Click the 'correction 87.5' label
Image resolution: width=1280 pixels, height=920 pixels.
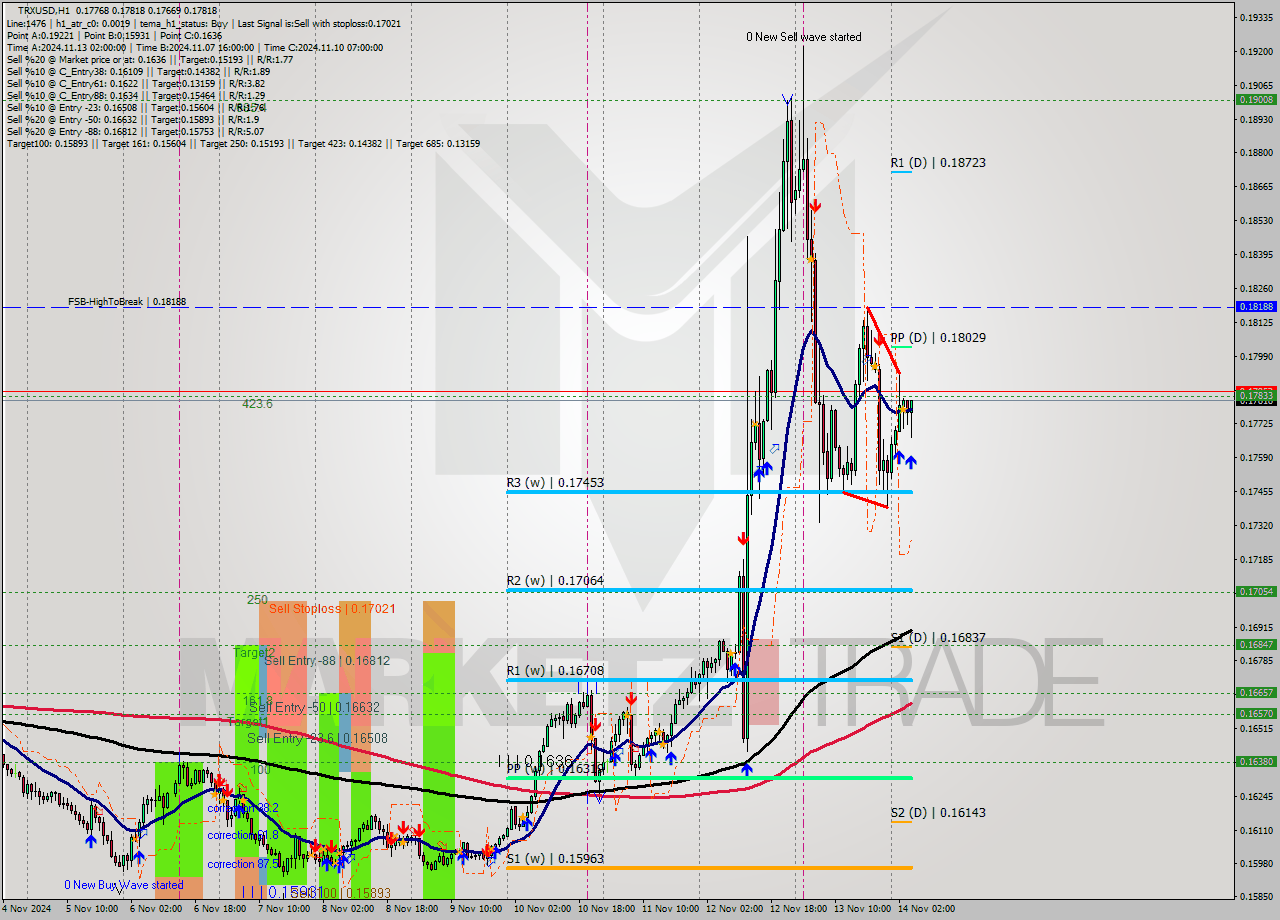tap(243, 864)
